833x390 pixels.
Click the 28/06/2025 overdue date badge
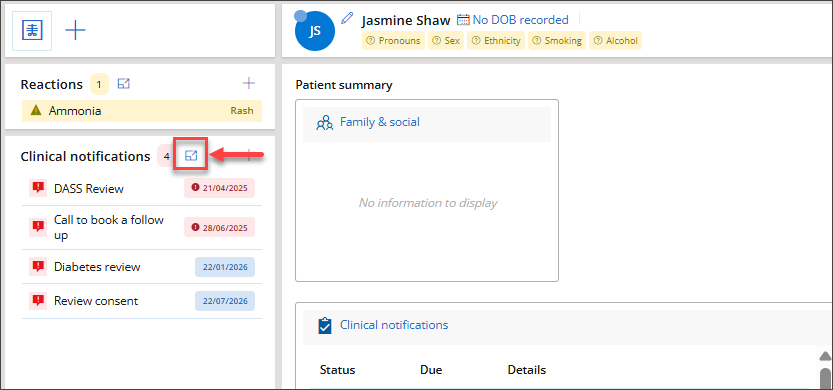tap(219, 227)
